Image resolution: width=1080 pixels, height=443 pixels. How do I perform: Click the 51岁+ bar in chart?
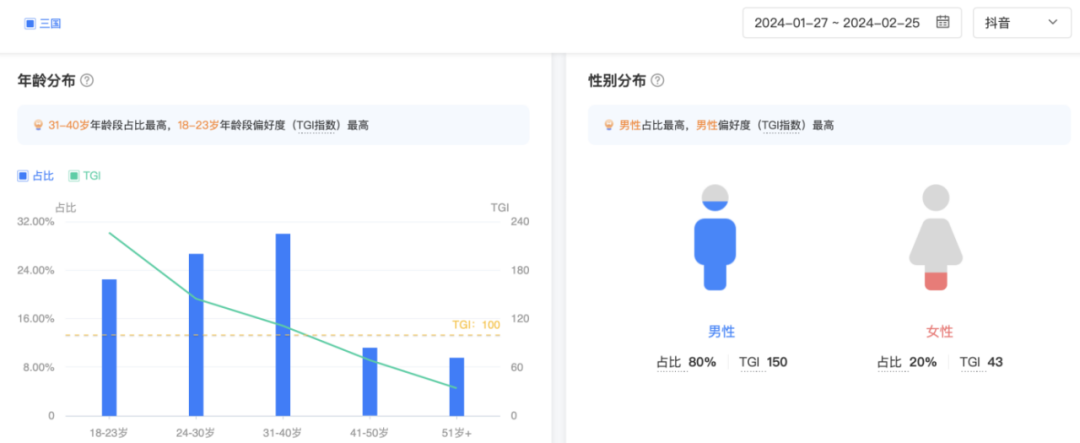click(x=456, y=386)
